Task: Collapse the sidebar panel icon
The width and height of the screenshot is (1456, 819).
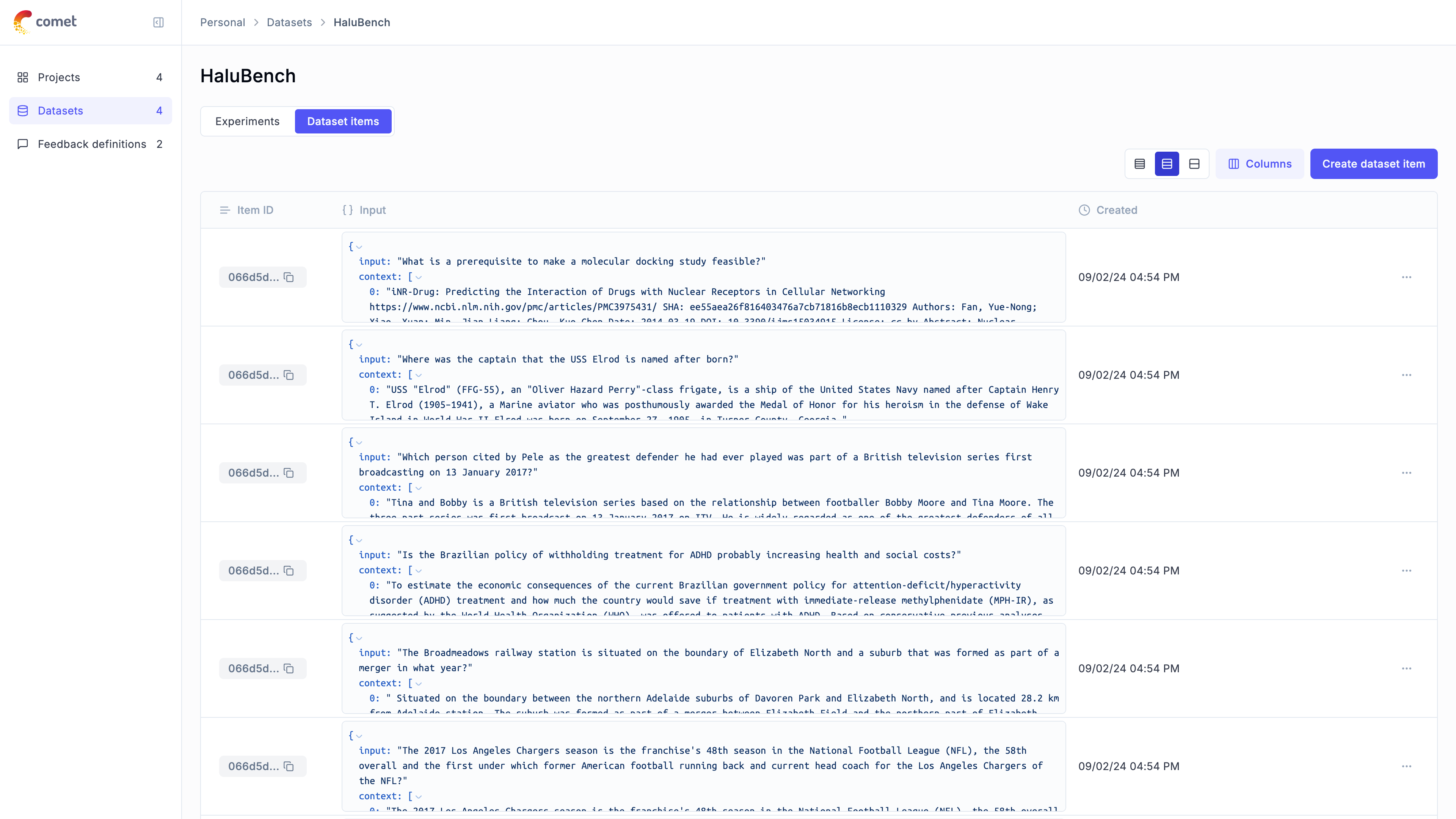Action: (158, 22)
